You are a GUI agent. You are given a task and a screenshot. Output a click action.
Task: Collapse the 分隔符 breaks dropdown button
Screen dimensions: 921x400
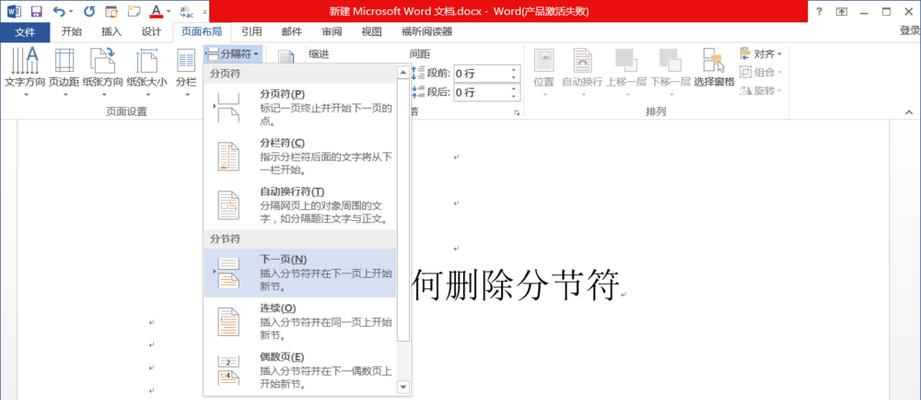click(234, 55)
